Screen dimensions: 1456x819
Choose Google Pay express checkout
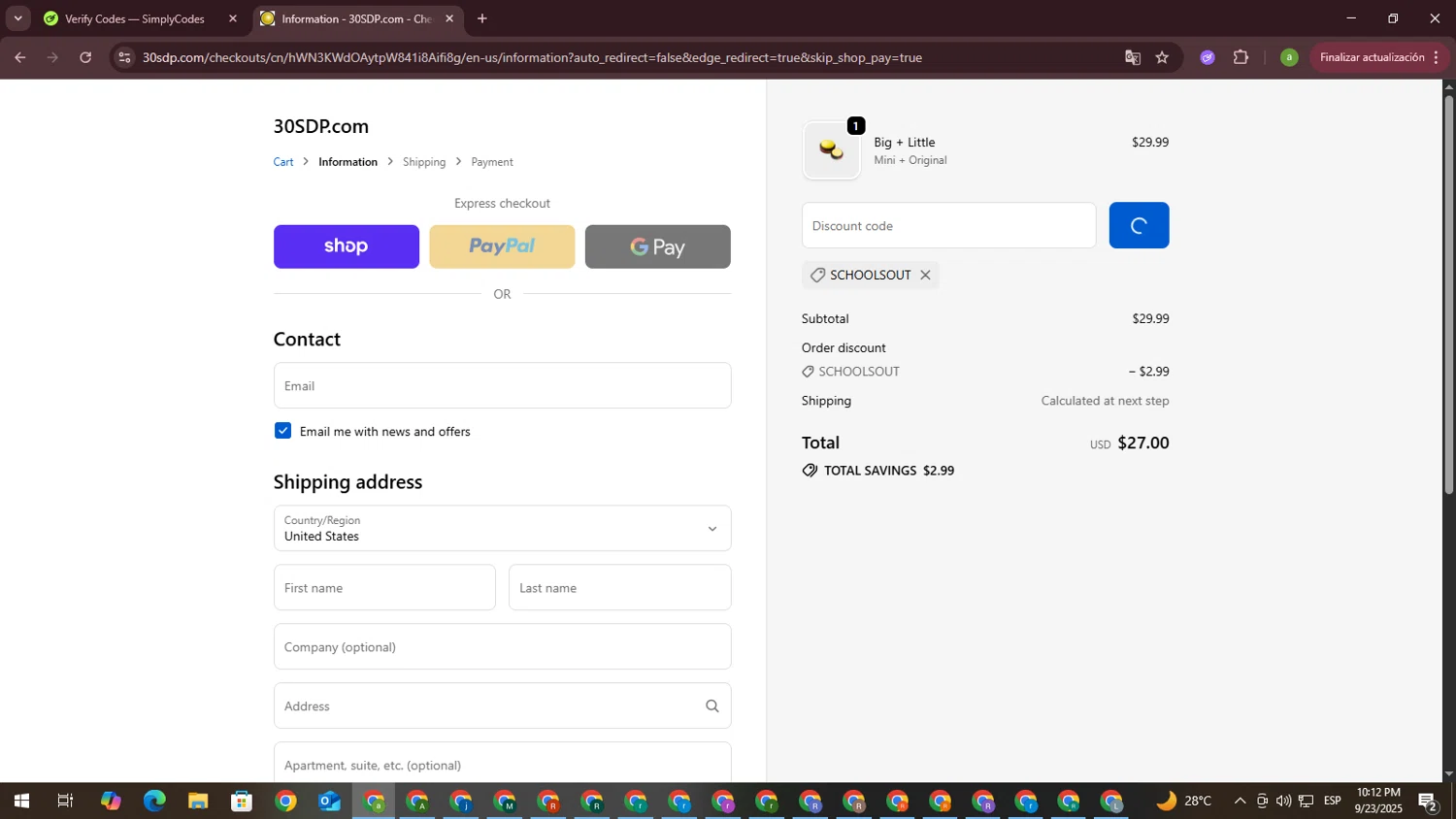658,246
